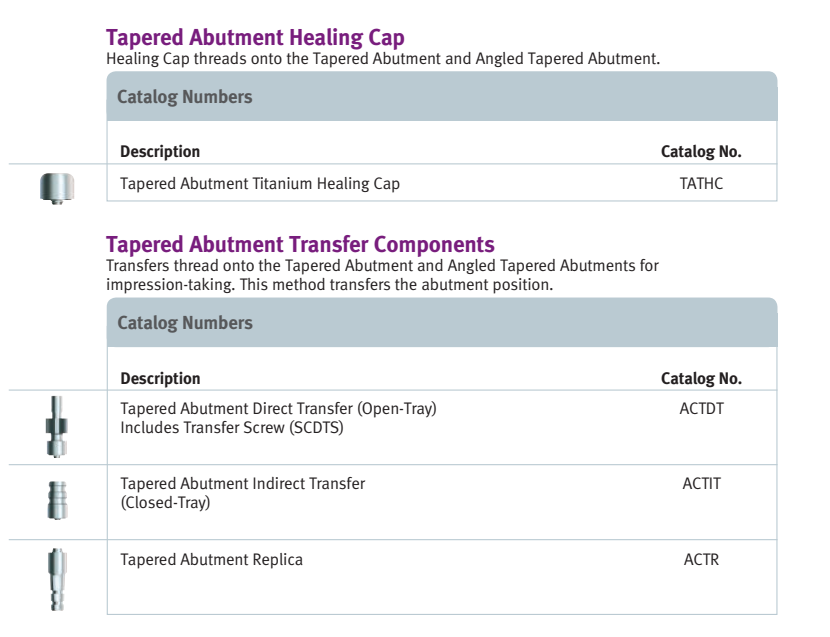
Task: Select the Tapered Abutment Transfer Components heading
Action: (300, 245)
